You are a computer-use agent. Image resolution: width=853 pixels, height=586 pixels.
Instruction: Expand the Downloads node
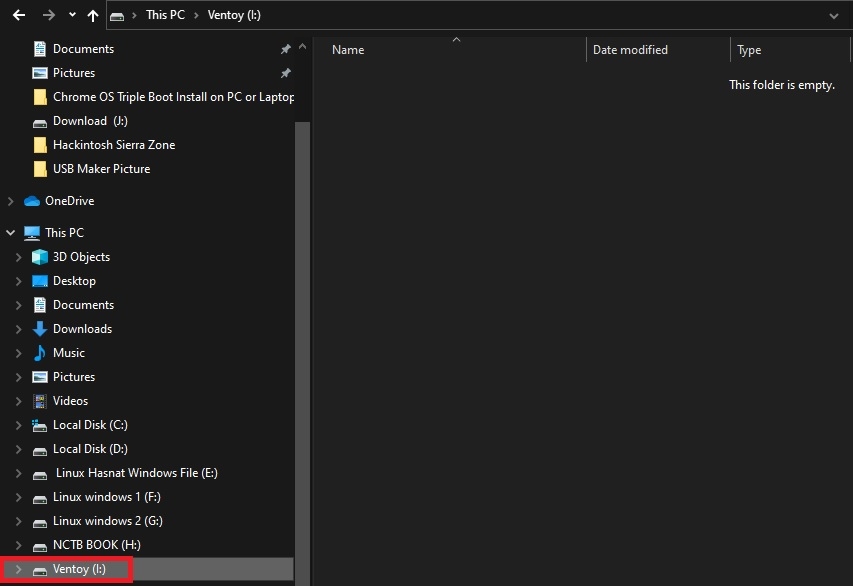click(x=18, y=329)
